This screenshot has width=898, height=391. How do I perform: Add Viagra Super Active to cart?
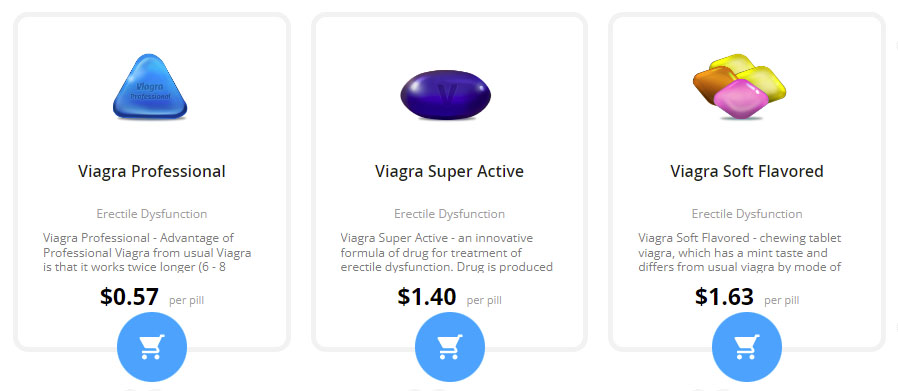[x=450, y=347]
